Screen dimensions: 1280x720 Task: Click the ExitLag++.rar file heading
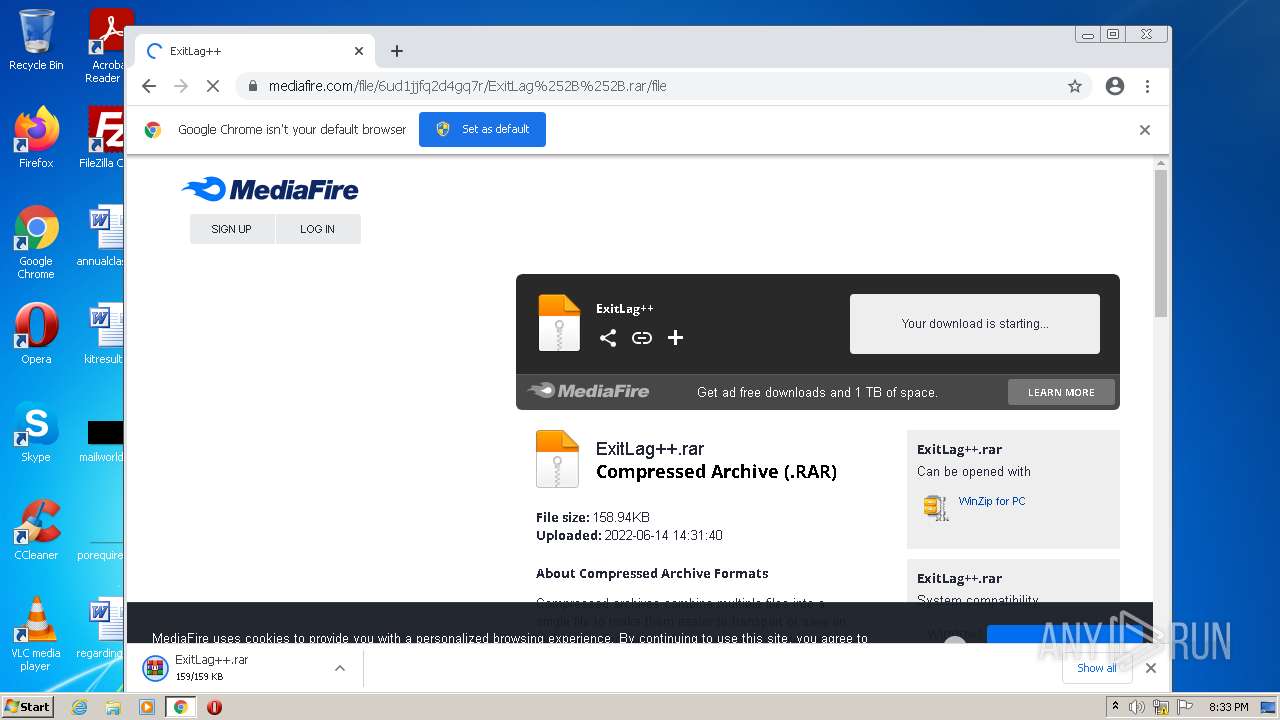[x=650, y=449]
